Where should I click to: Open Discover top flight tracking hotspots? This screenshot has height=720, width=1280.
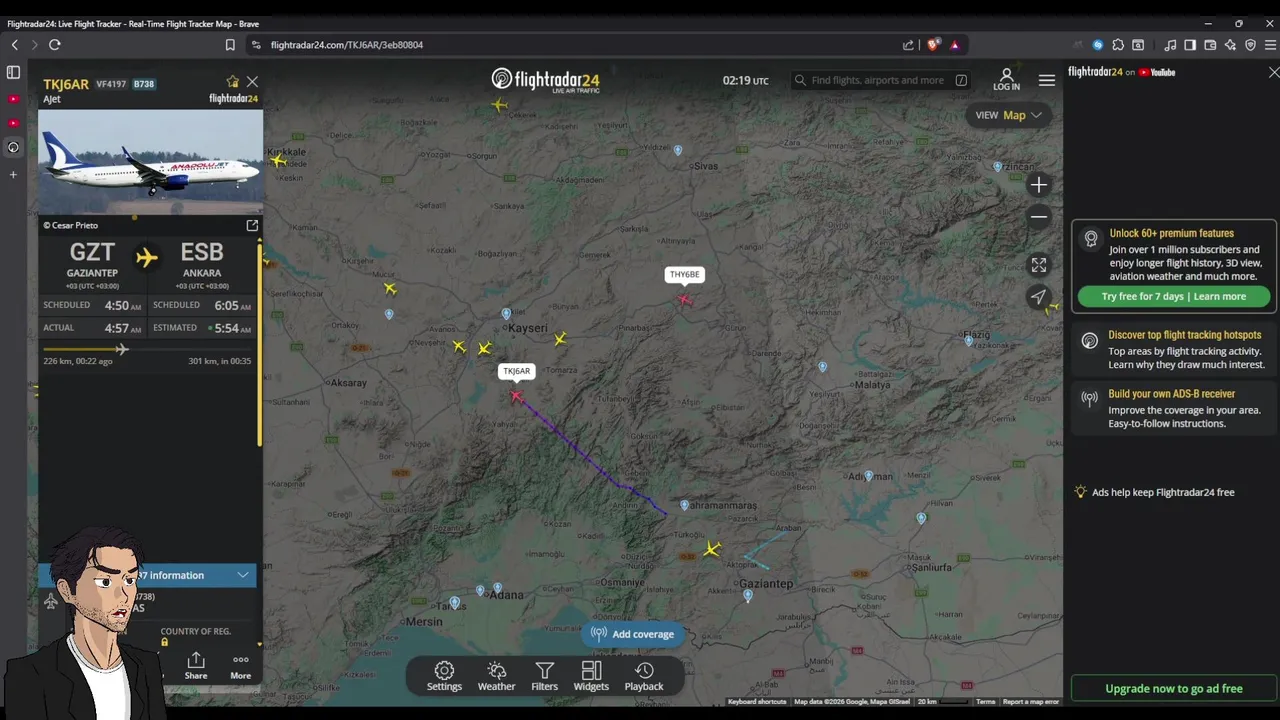coord(1174,350)
